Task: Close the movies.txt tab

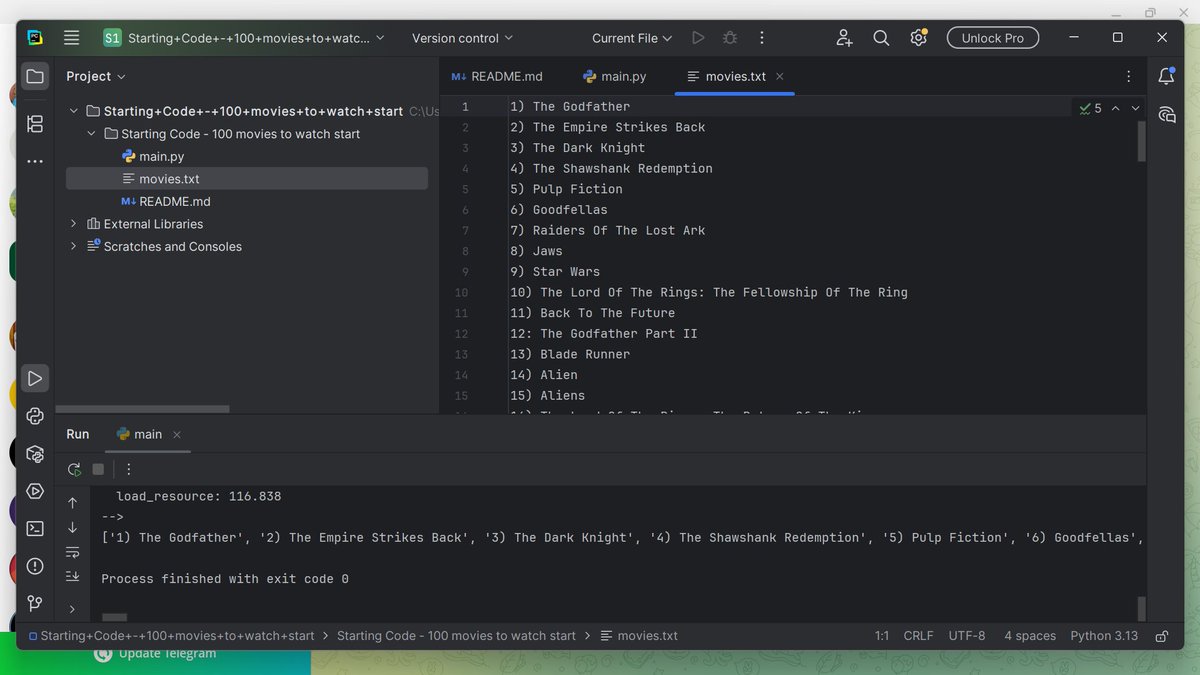Action: [x=780, y=76]
